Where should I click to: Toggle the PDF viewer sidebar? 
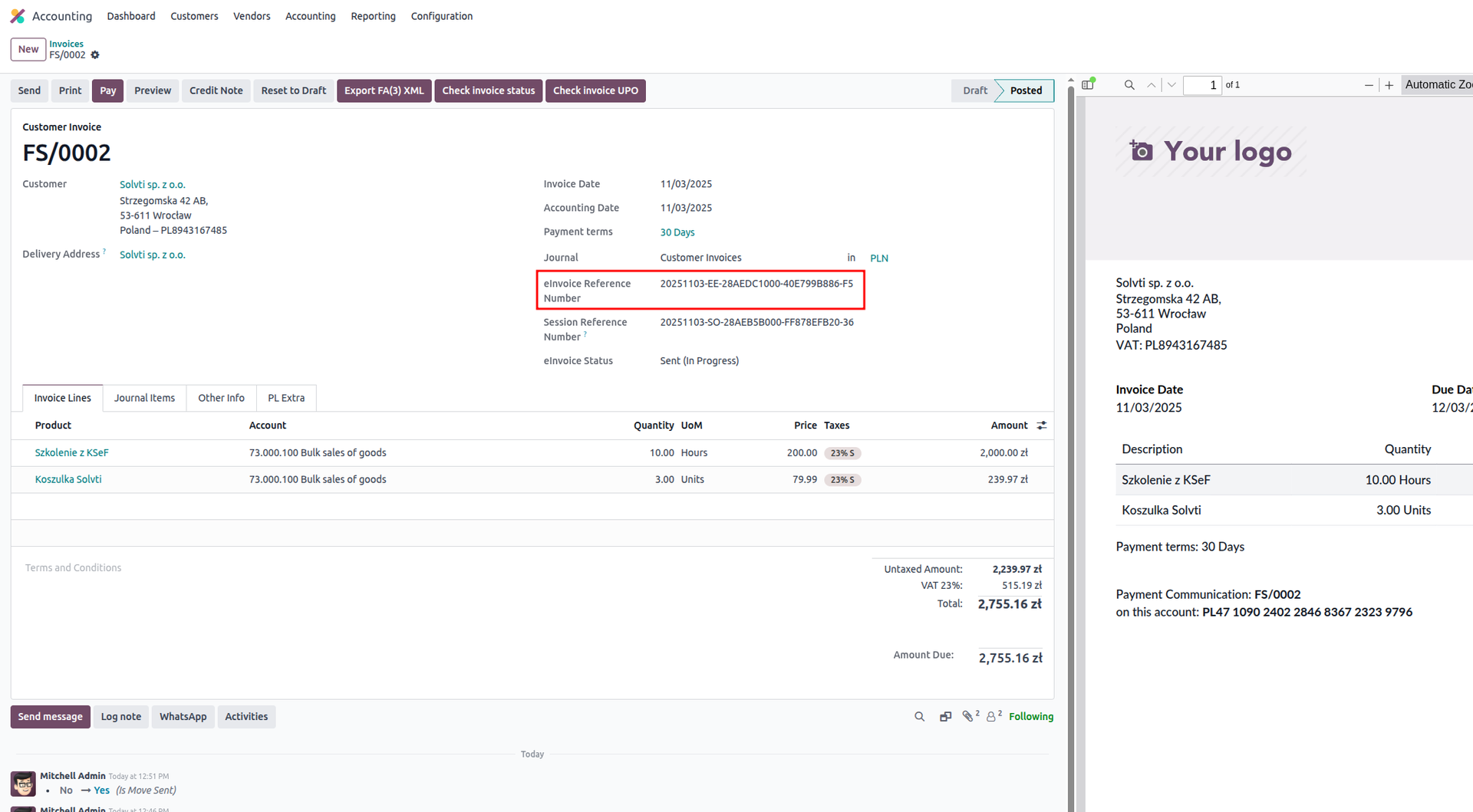tap(1088, 85)
